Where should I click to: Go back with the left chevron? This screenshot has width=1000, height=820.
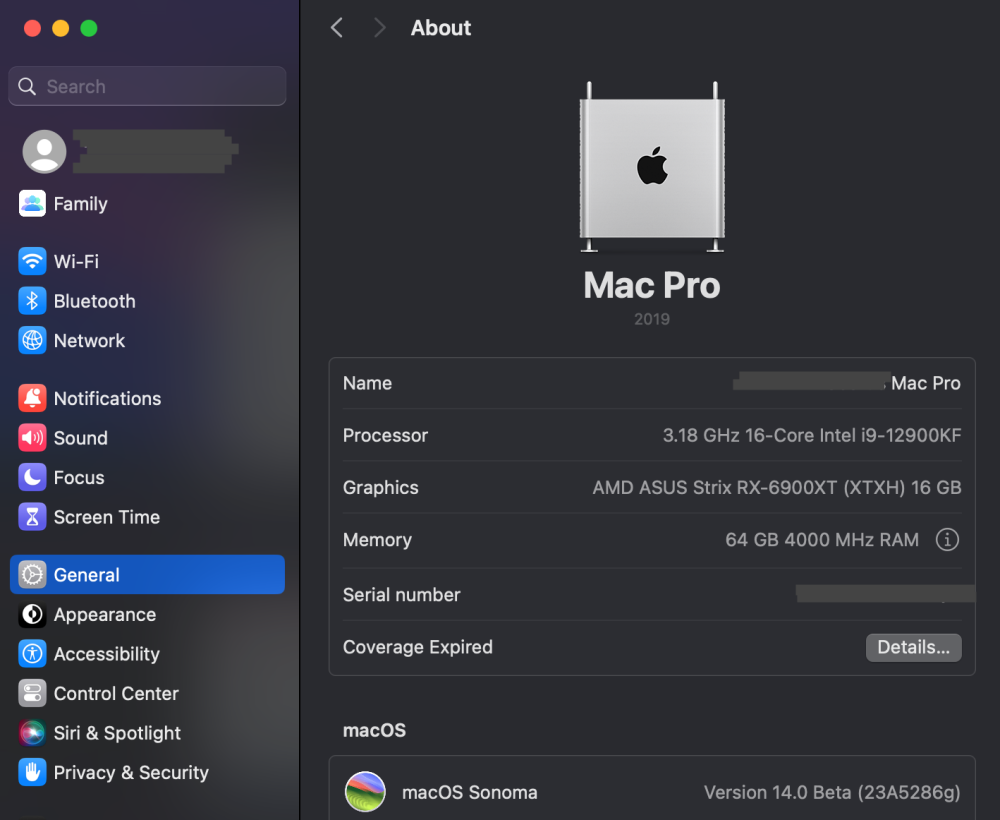click(337, 27)
